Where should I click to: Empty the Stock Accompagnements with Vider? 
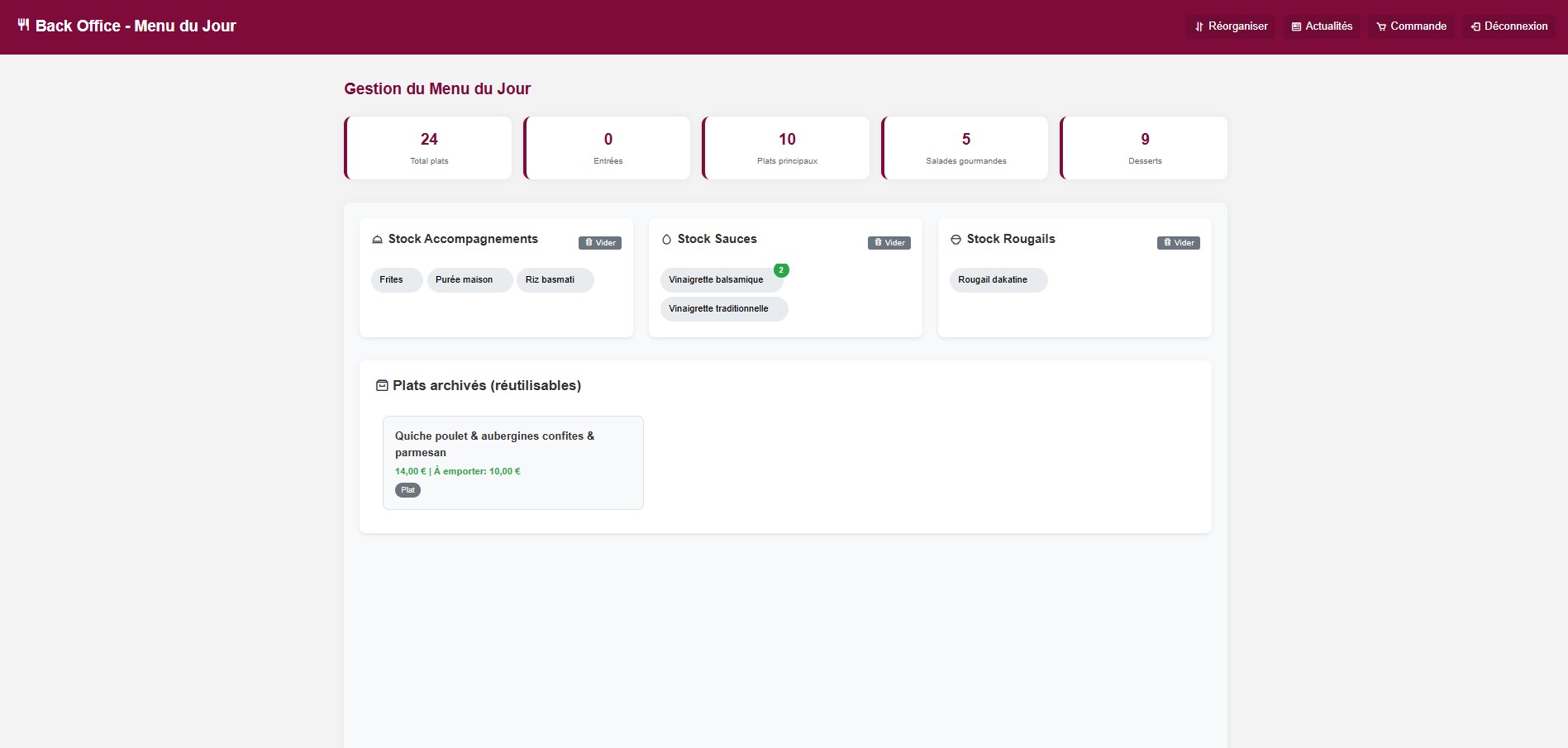(600, 243)
